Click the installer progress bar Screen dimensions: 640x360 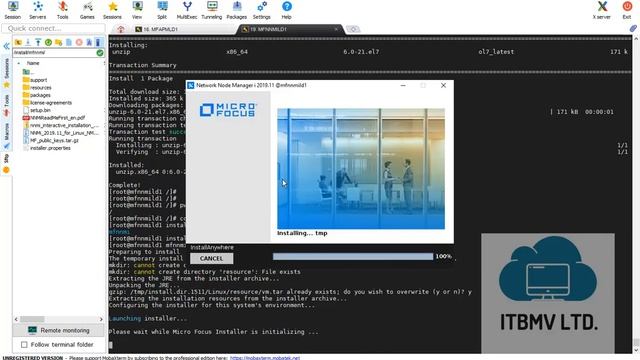coord(353,256)
